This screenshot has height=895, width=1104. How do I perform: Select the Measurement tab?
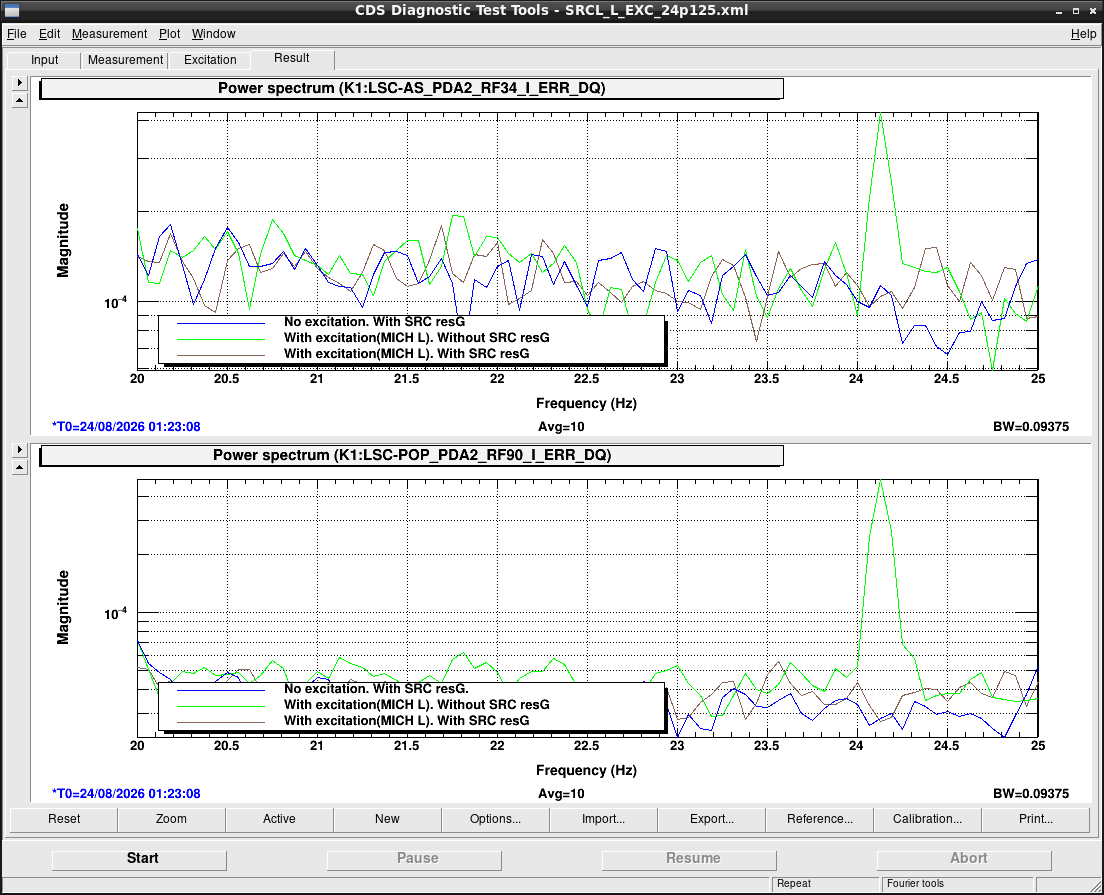(x=125, y=60)
